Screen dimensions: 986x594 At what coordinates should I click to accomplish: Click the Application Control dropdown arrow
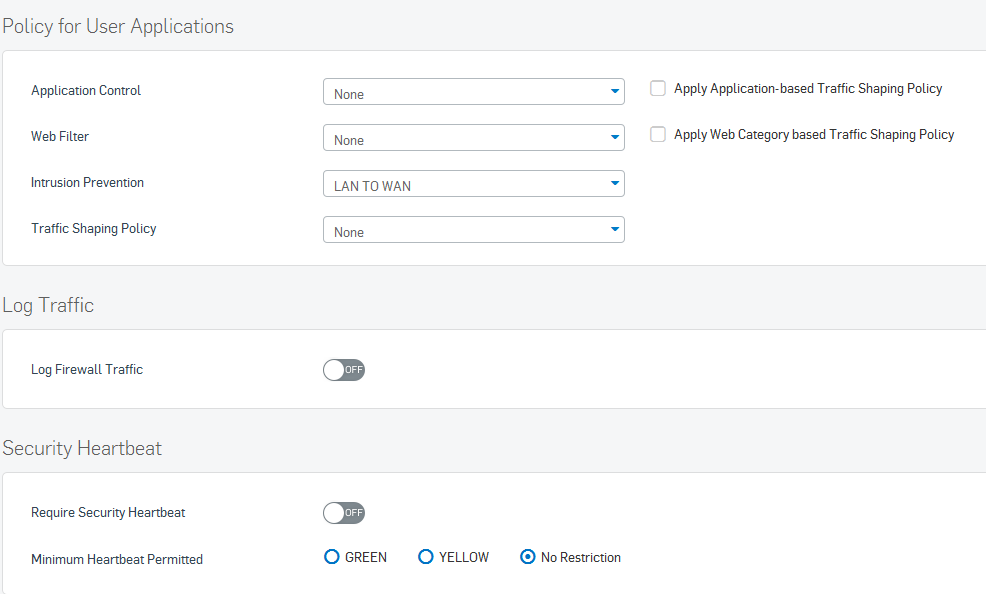(x=614, y=92)
